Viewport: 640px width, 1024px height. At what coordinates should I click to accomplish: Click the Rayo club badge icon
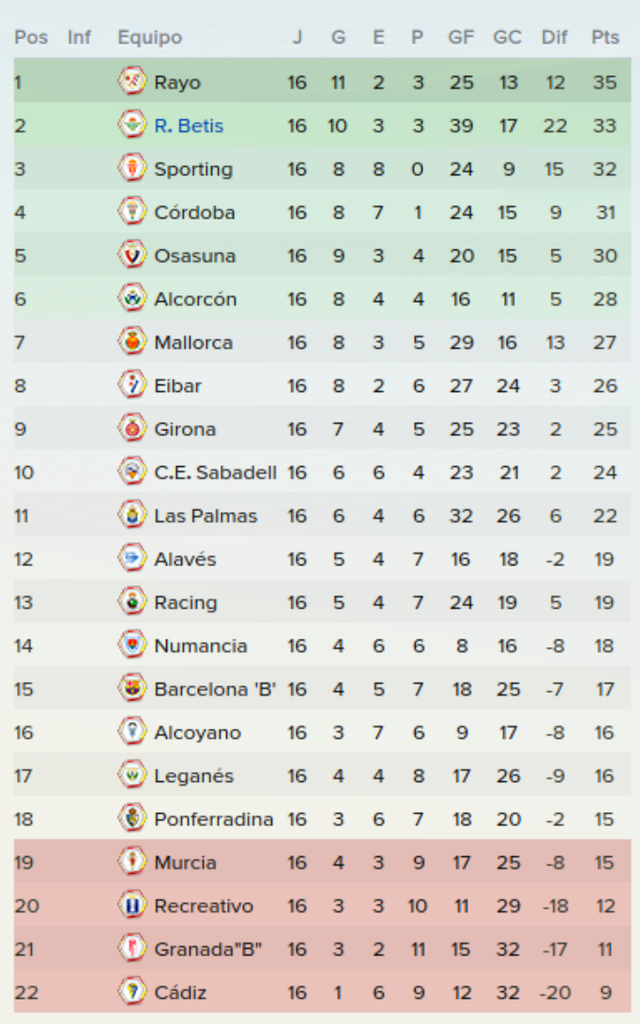132,81
